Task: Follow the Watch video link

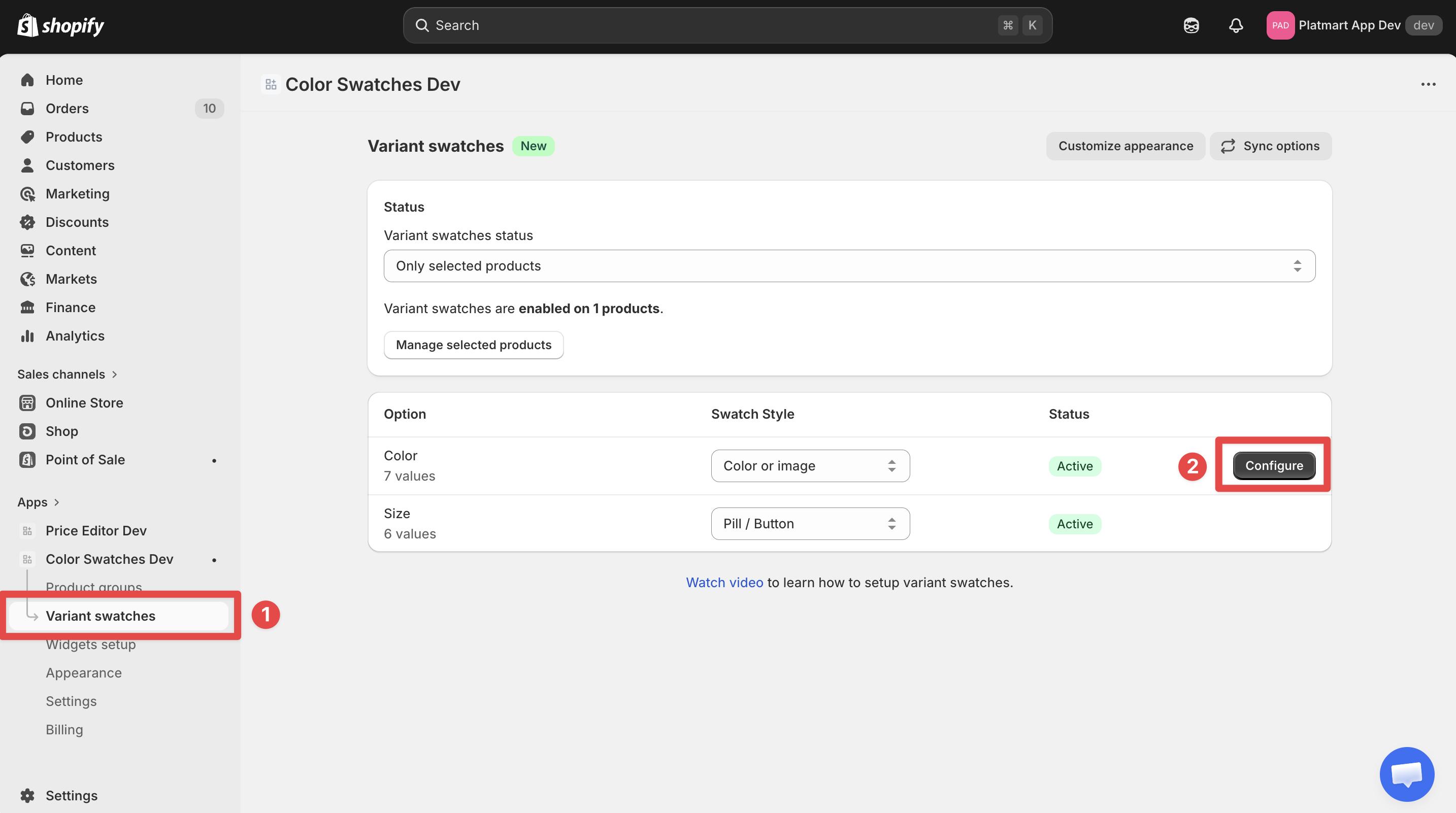Action: point(724,582)
